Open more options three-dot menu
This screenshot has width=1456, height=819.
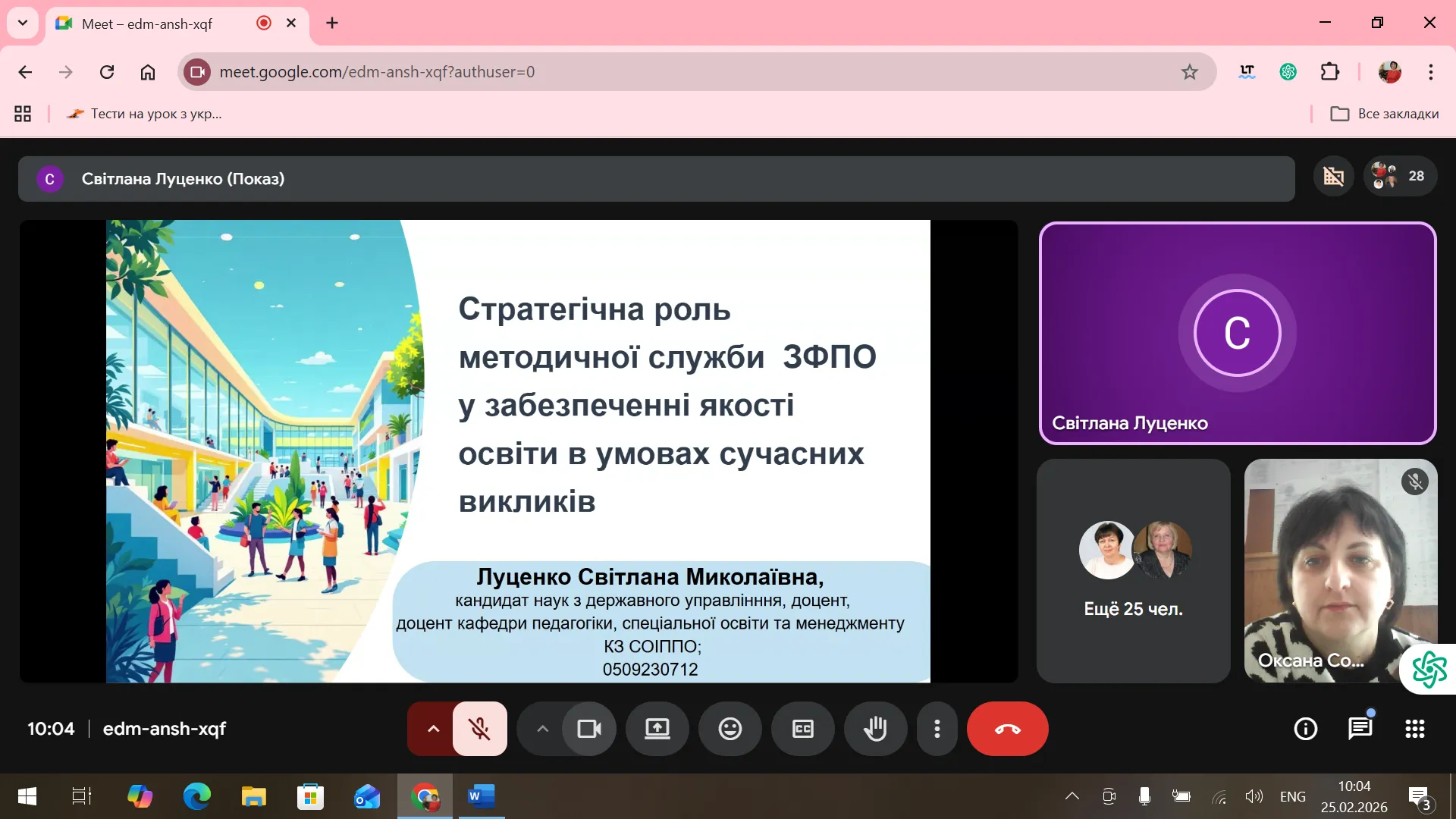coord(937,729)
